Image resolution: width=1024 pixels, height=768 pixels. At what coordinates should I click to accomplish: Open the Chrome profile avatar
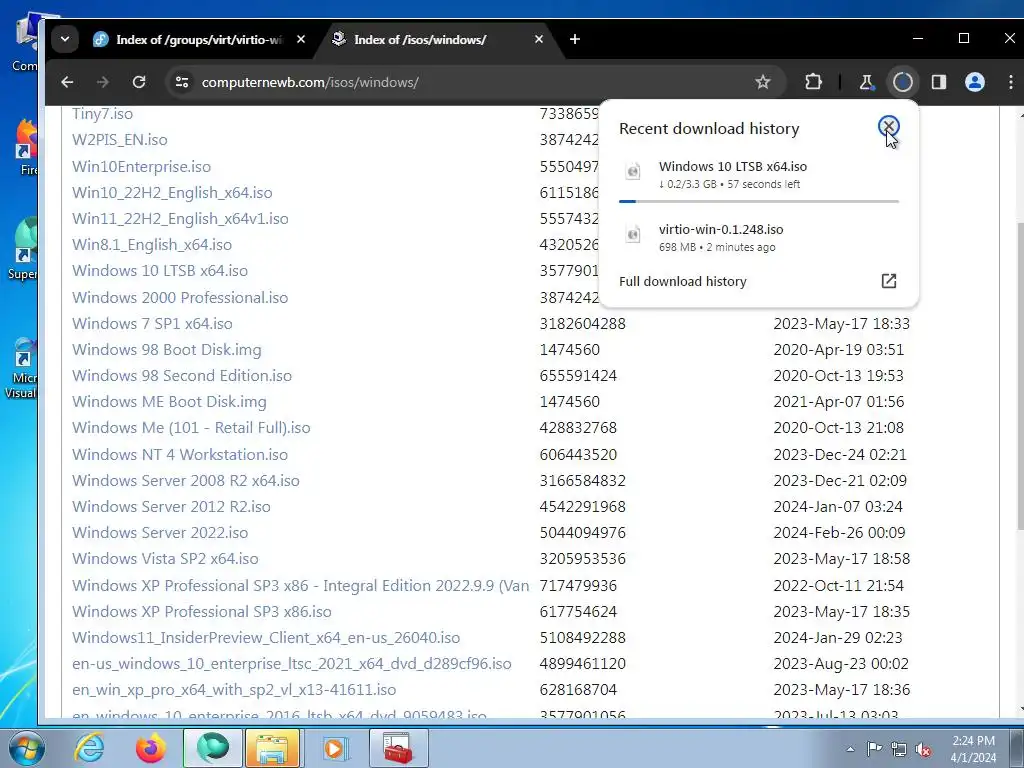974,82
